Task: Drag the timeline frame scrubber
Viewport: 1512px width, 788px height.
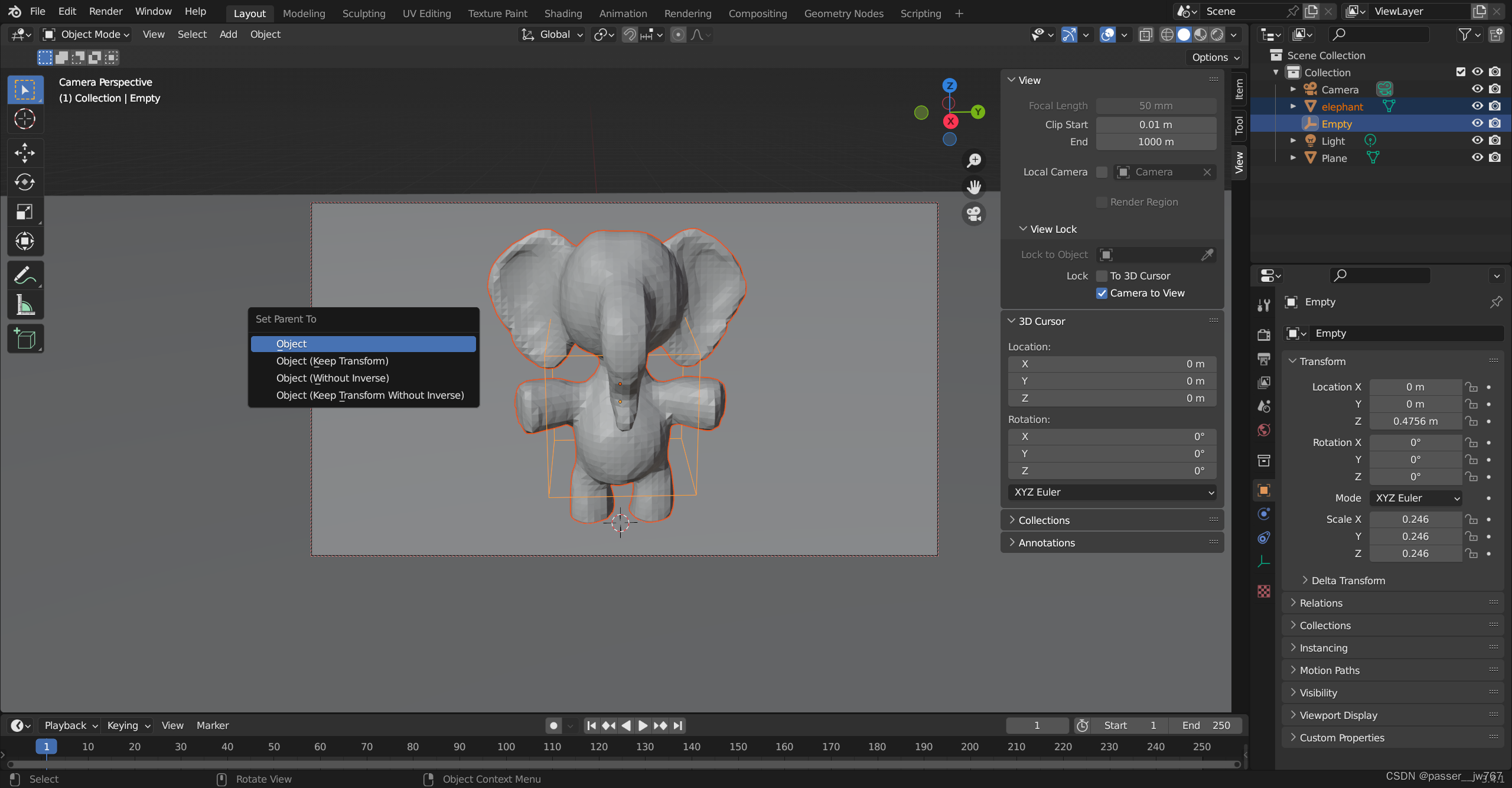Action: [x=46, y=746]
